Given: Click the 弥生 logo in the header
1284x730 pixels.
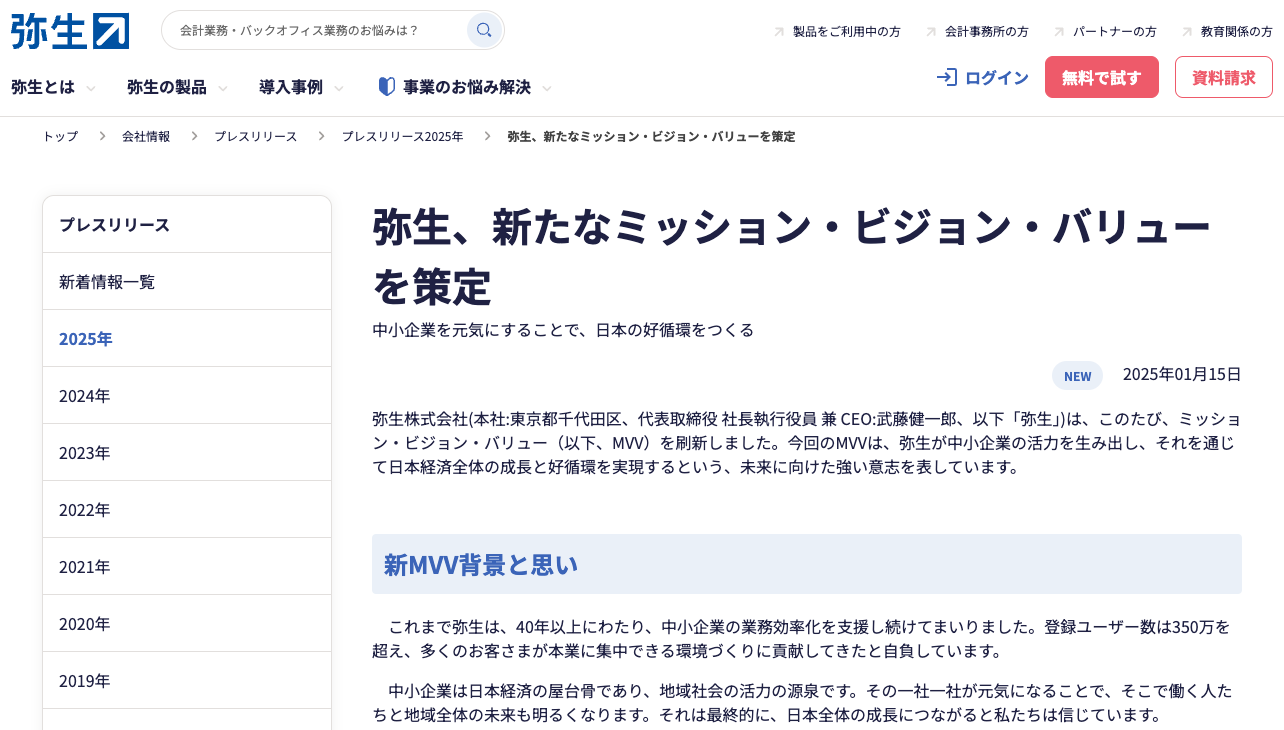Looking at the screenshot, I should [70, 31].
